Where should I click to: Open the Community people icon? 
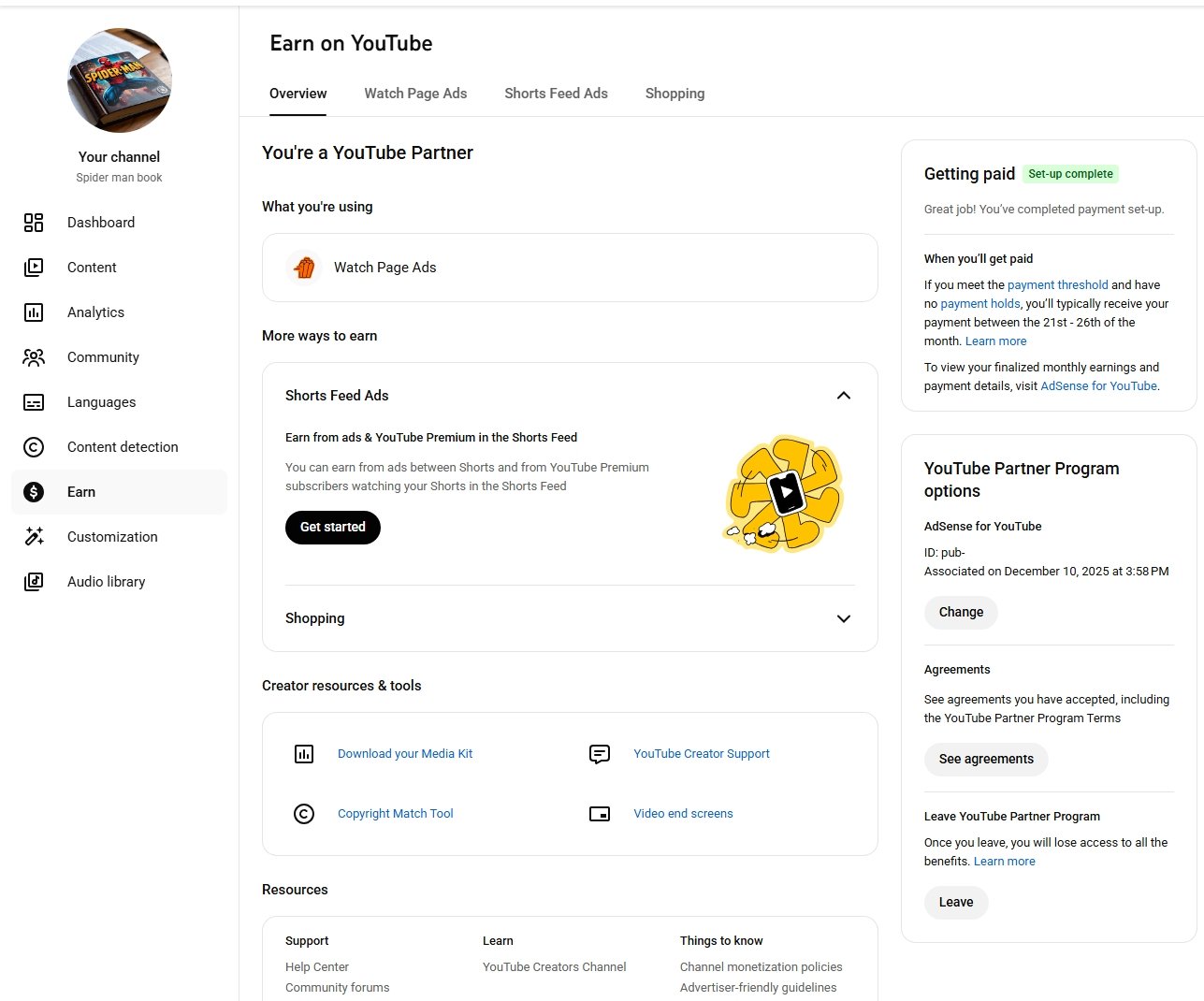tap(34, 357)
